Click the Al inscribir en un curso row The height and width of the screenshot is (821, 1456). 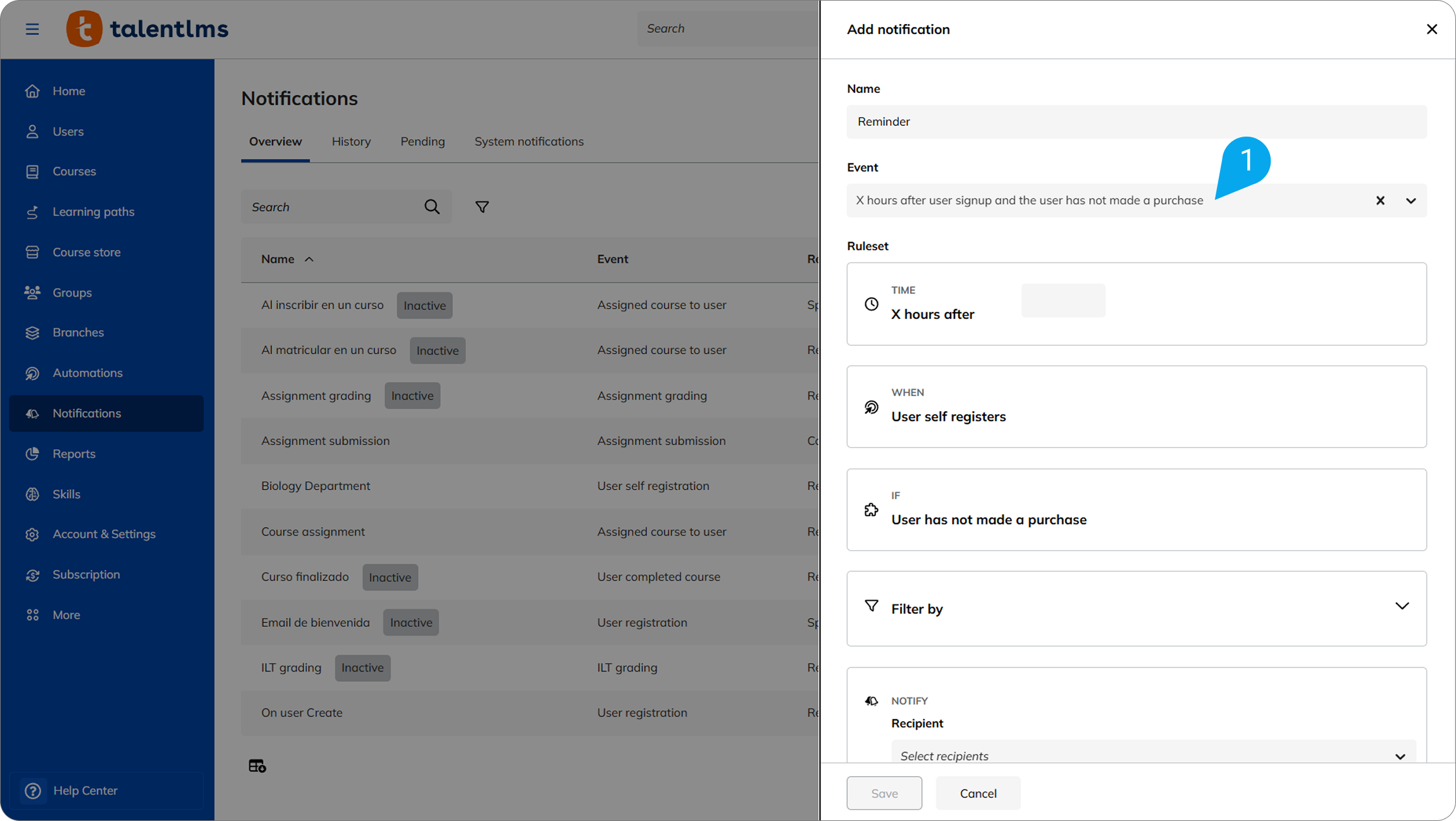529,305
